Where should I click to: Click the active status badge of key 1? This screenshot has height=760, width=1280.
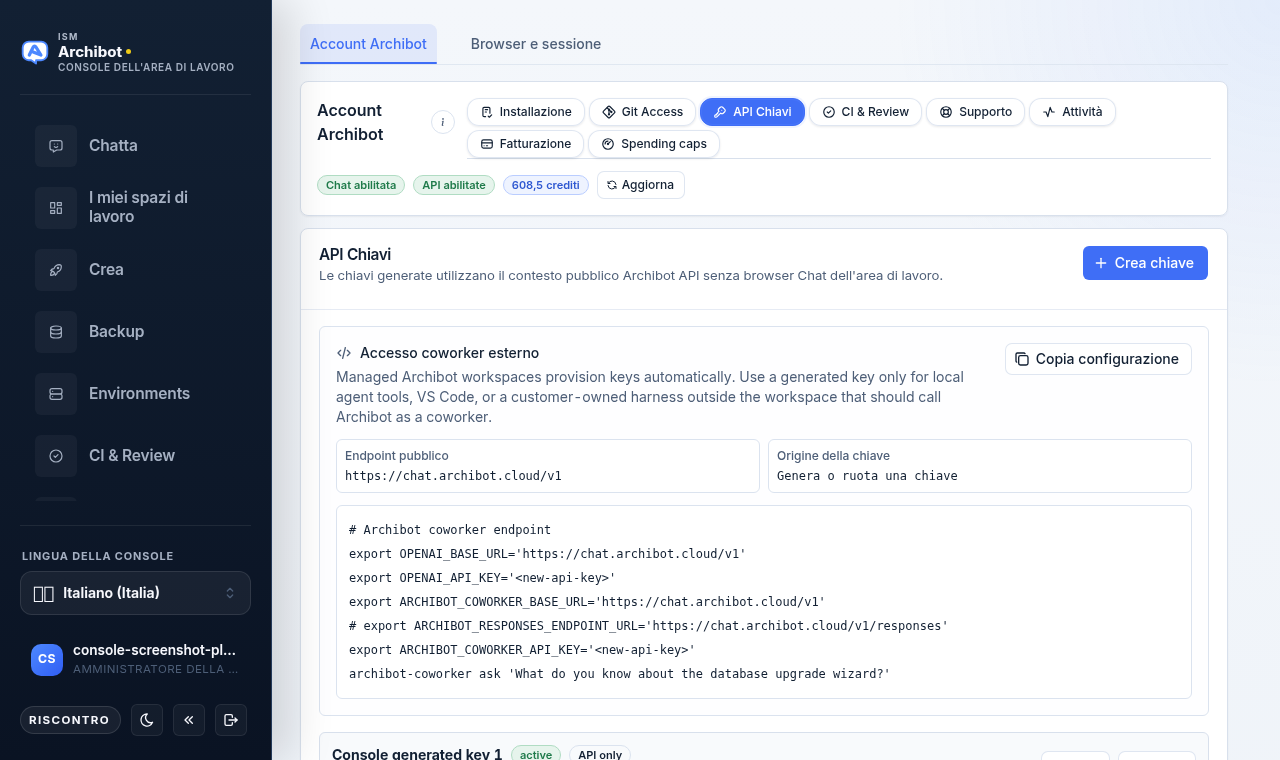coord(536,754)
